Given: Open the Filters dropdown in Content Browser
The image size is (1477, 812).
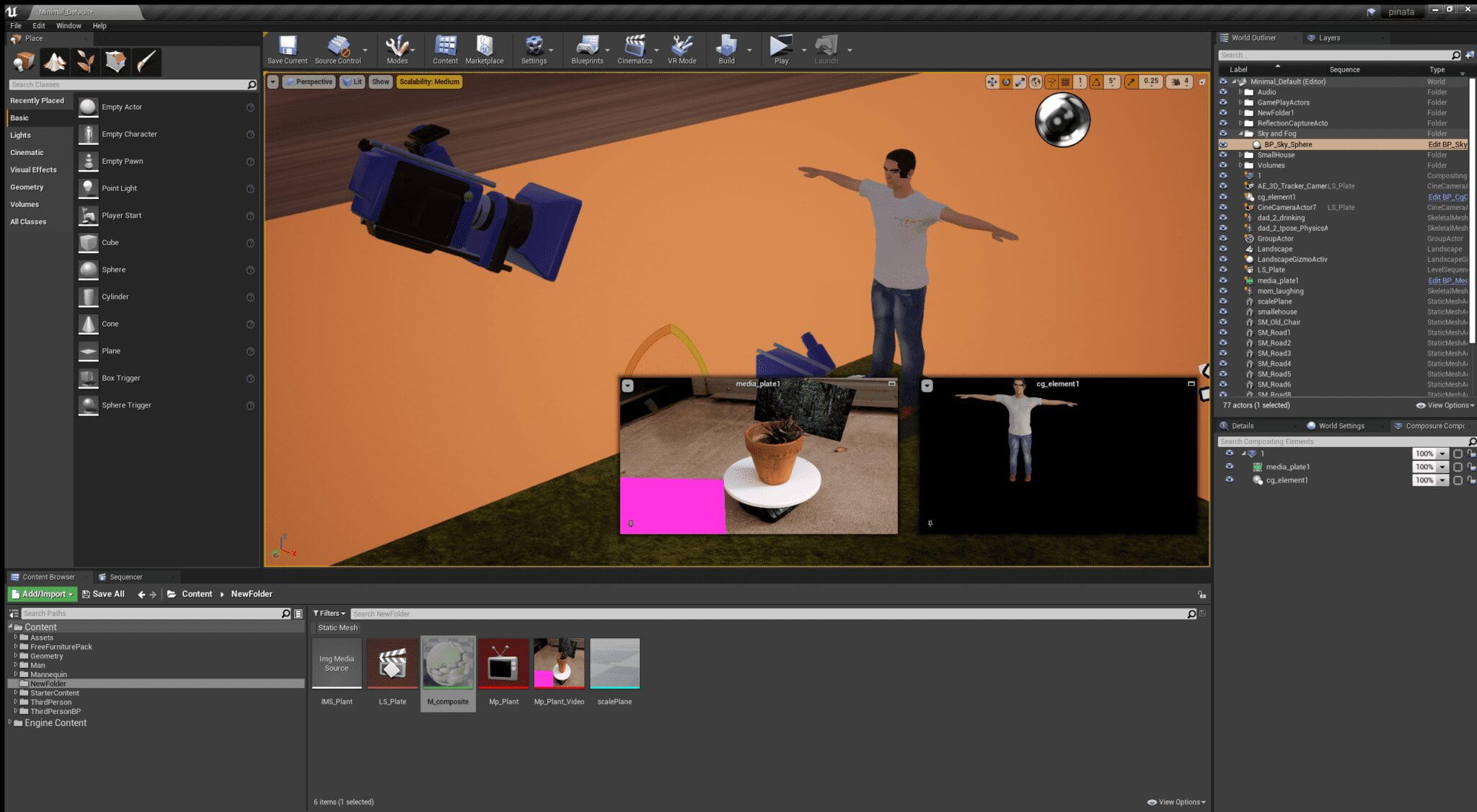Looking at the screenshot, I should click(329, 614).
